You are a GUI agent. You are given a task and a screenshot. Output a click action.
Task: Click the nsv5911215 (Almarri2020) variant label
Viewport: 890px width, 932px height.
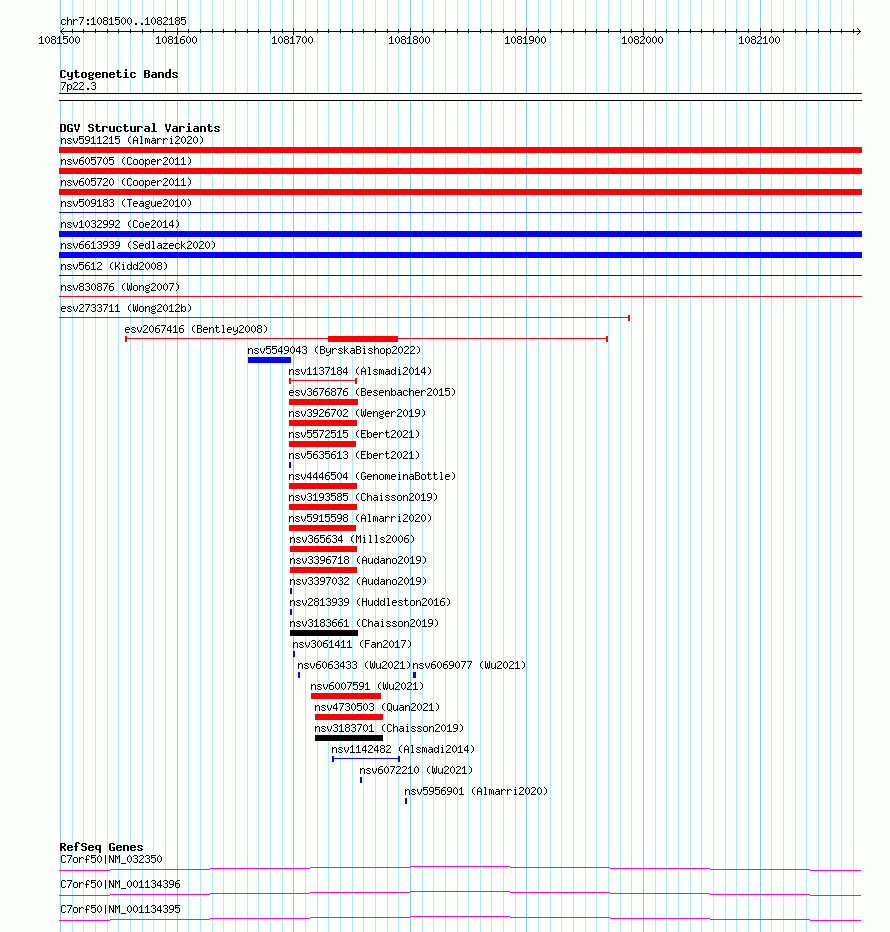pyautogui.click(x=132, y=140)
